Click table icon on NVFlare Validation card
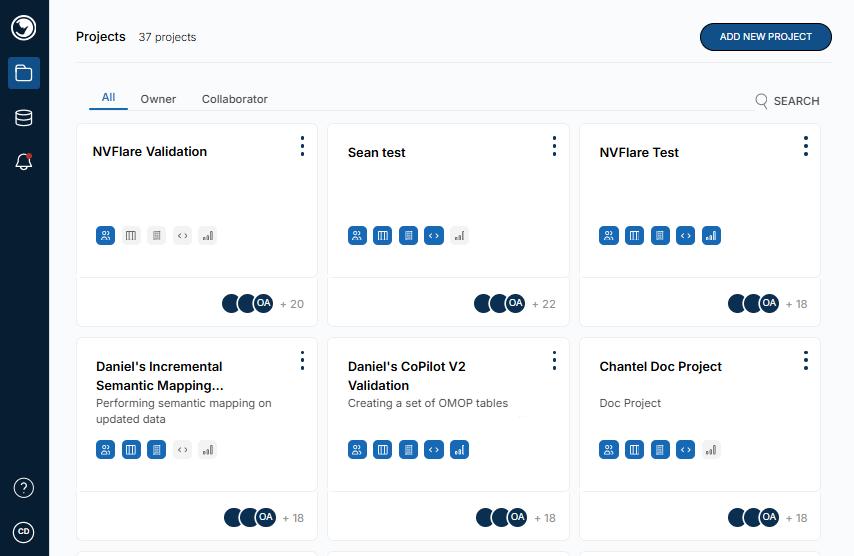Screen dimensions: 854x556 click(131, 236)
